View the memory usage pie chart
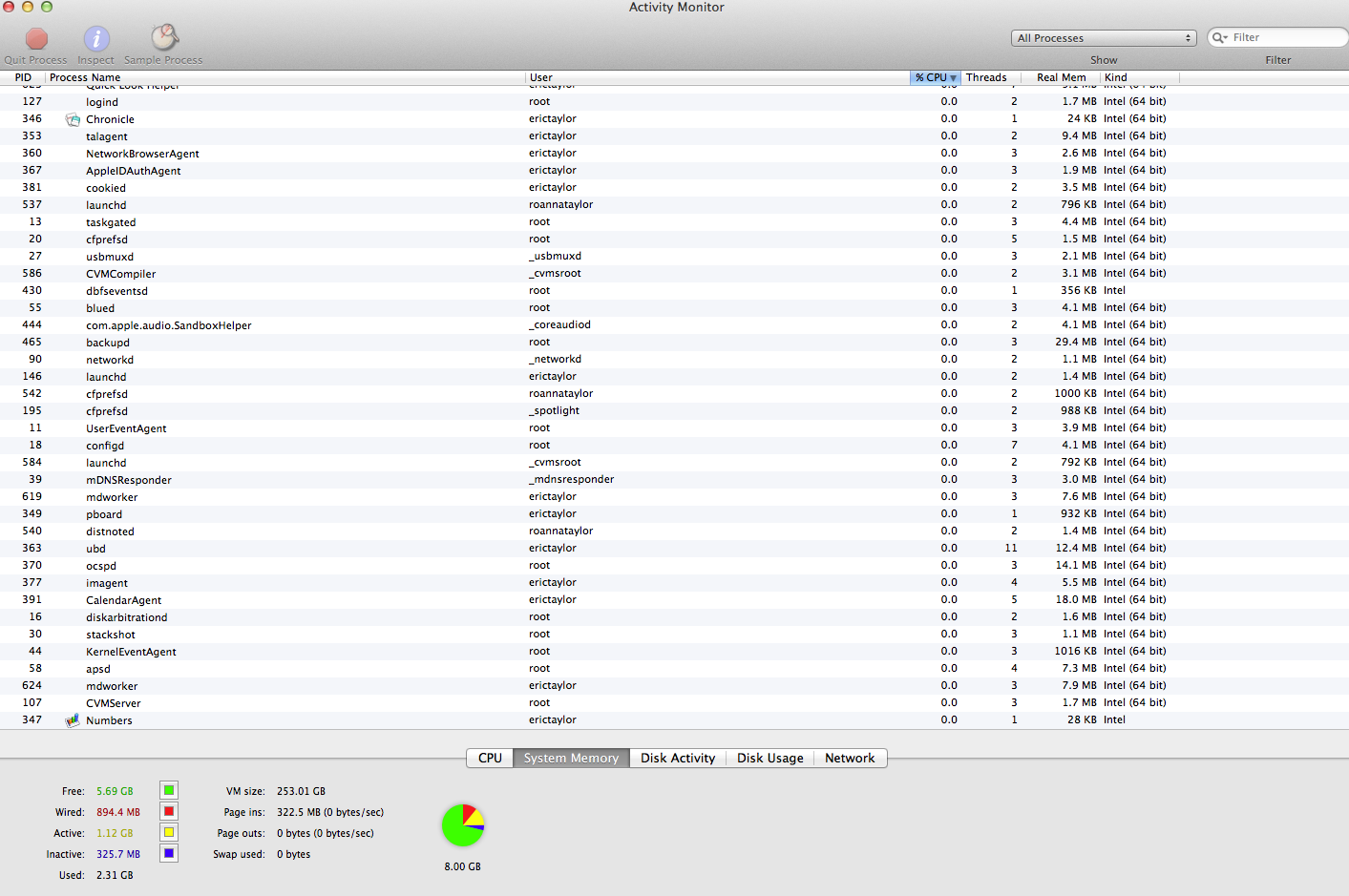The image size is (1349, 896). click(x=463, y=825)
